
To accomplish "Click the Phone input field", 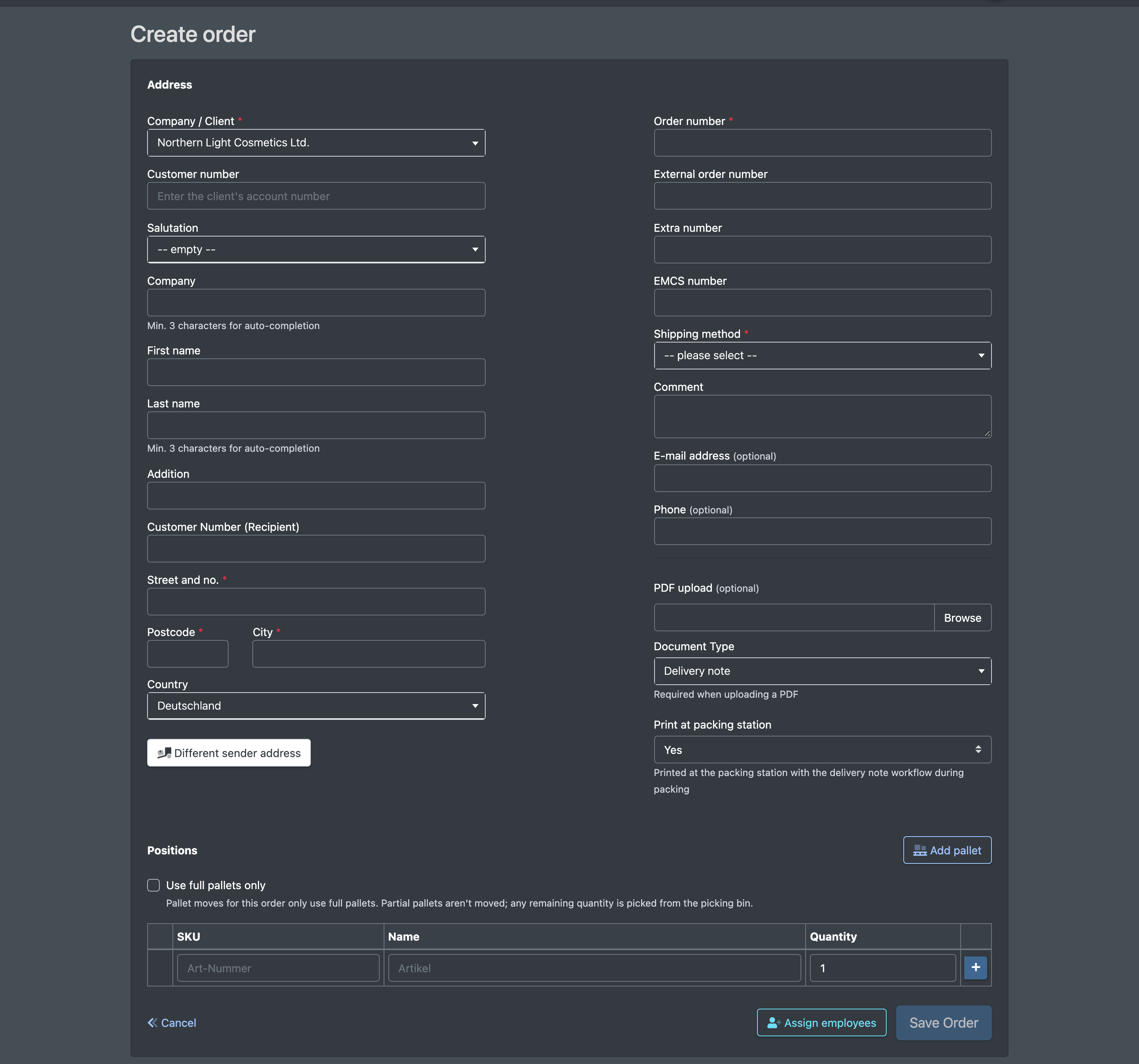I will (822, 531).
